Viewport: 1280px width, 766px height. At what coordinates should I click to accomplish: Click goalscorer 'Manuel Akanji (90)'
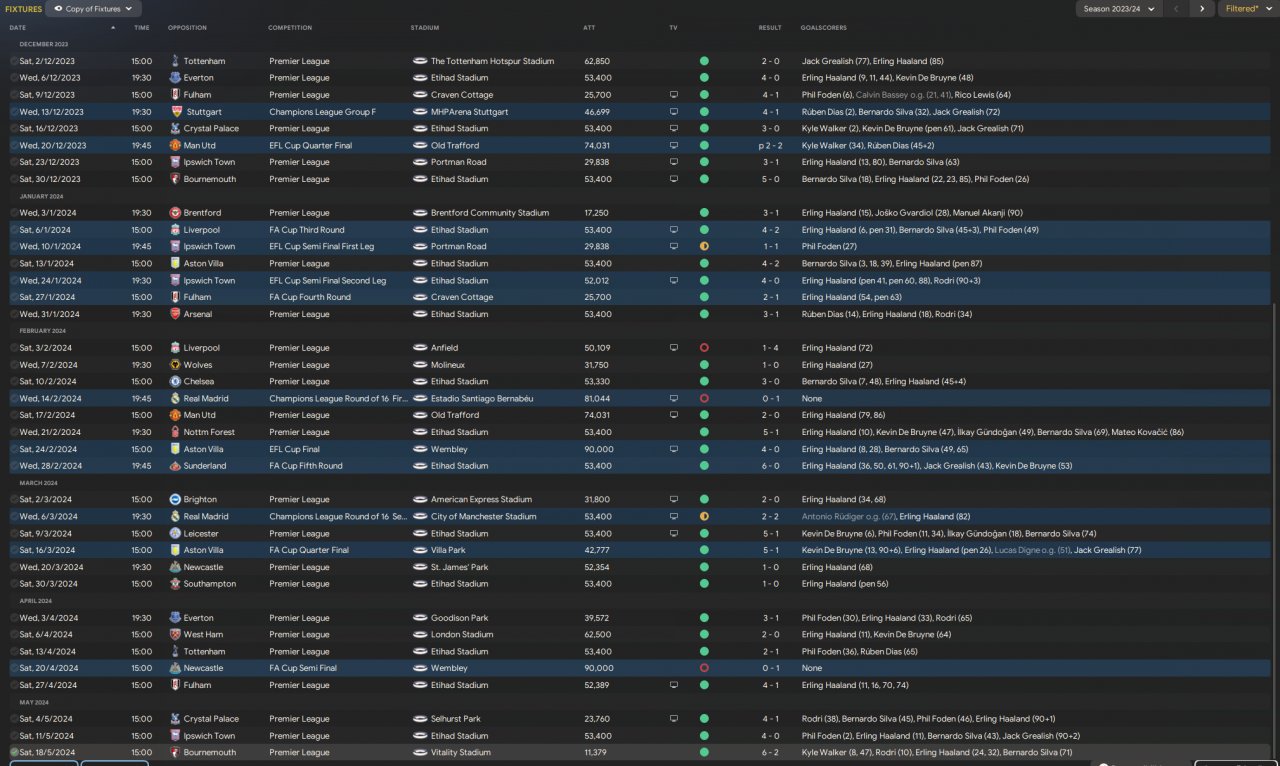coord(987,213)
